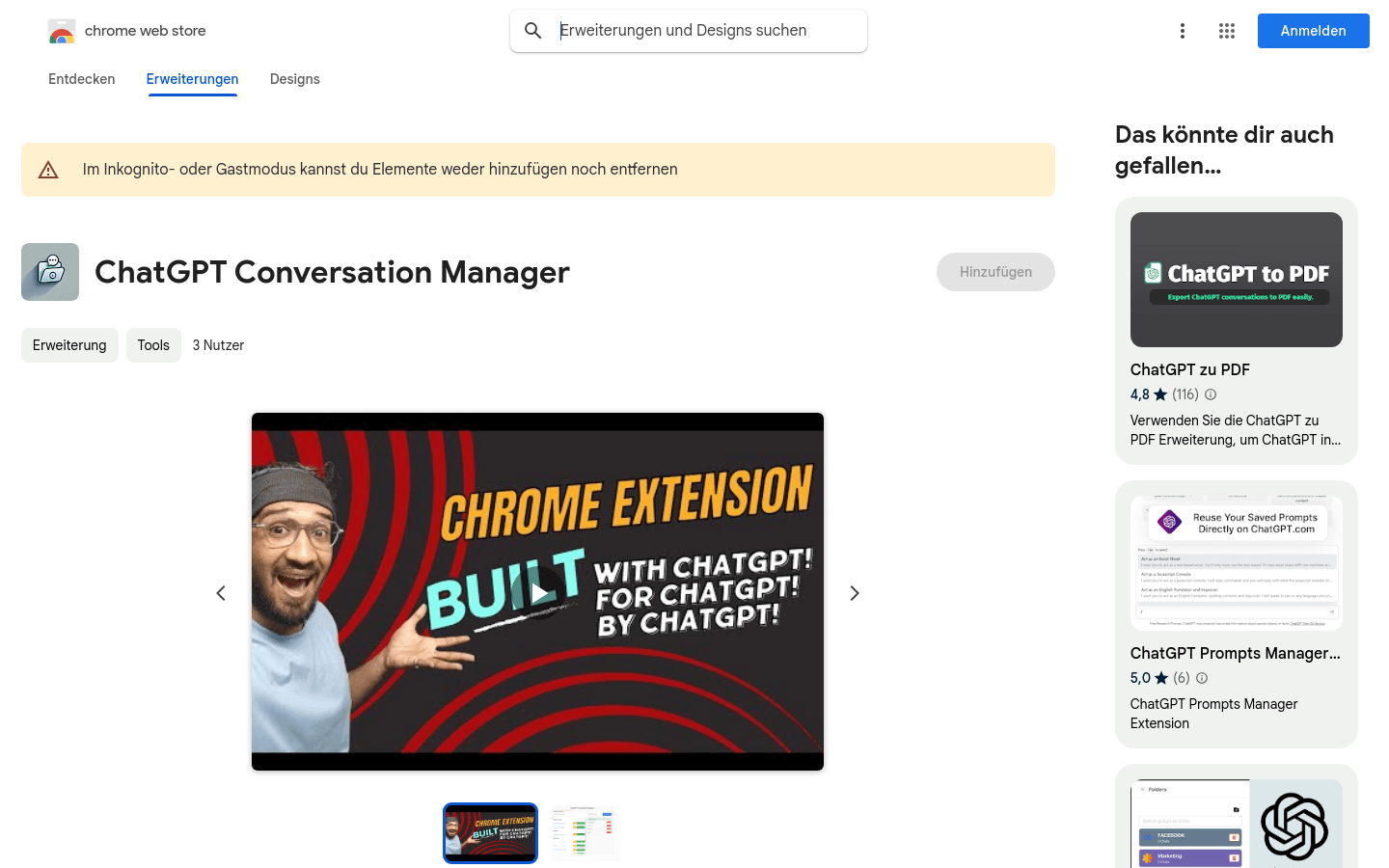Switch to the Erweiterungen tab
The width and height of the screenshot is (1389, 868).
point(192,79)
